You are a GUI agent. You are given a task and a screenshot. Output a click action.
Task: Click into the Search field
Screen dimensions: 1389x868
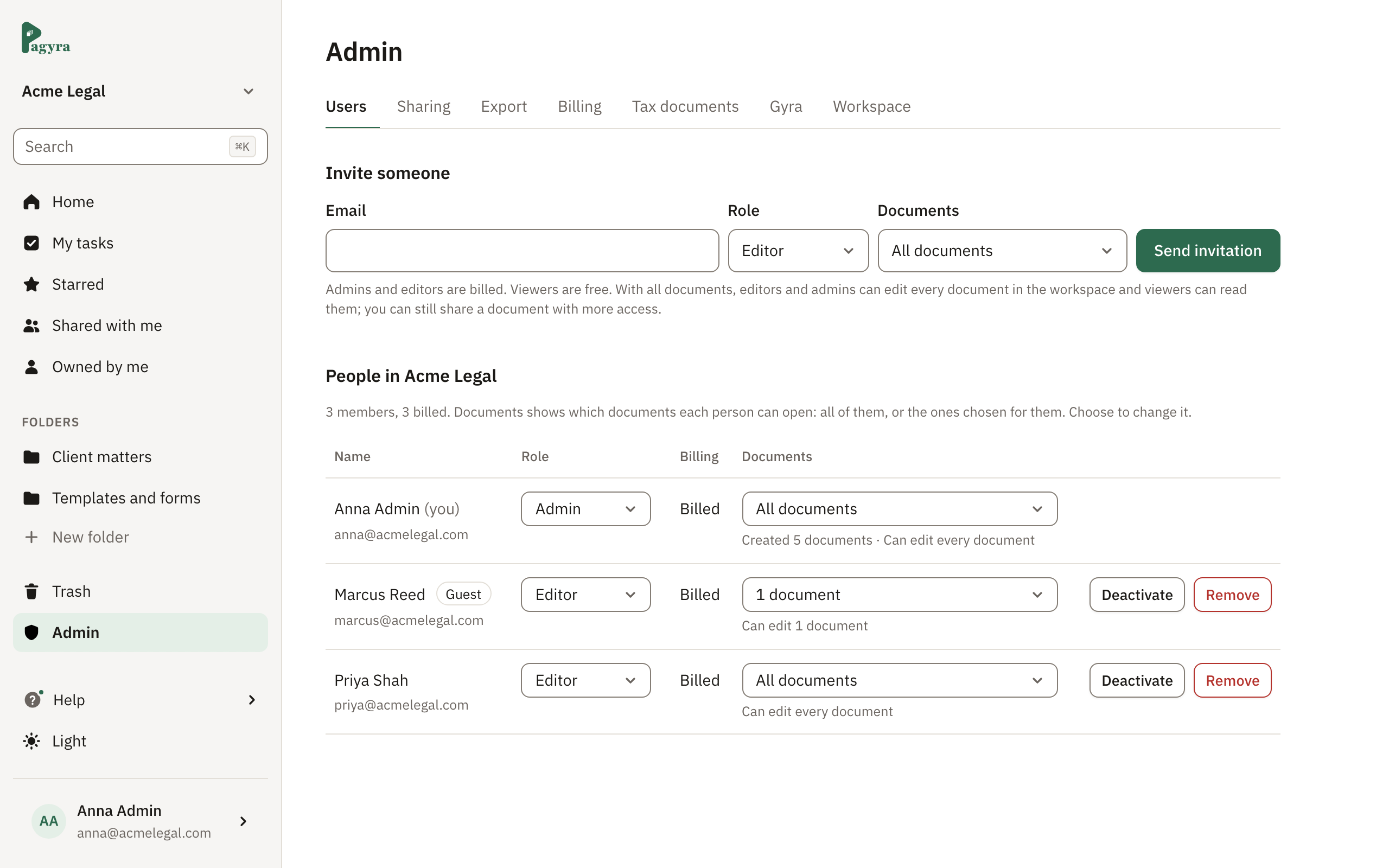pos(140,146)
